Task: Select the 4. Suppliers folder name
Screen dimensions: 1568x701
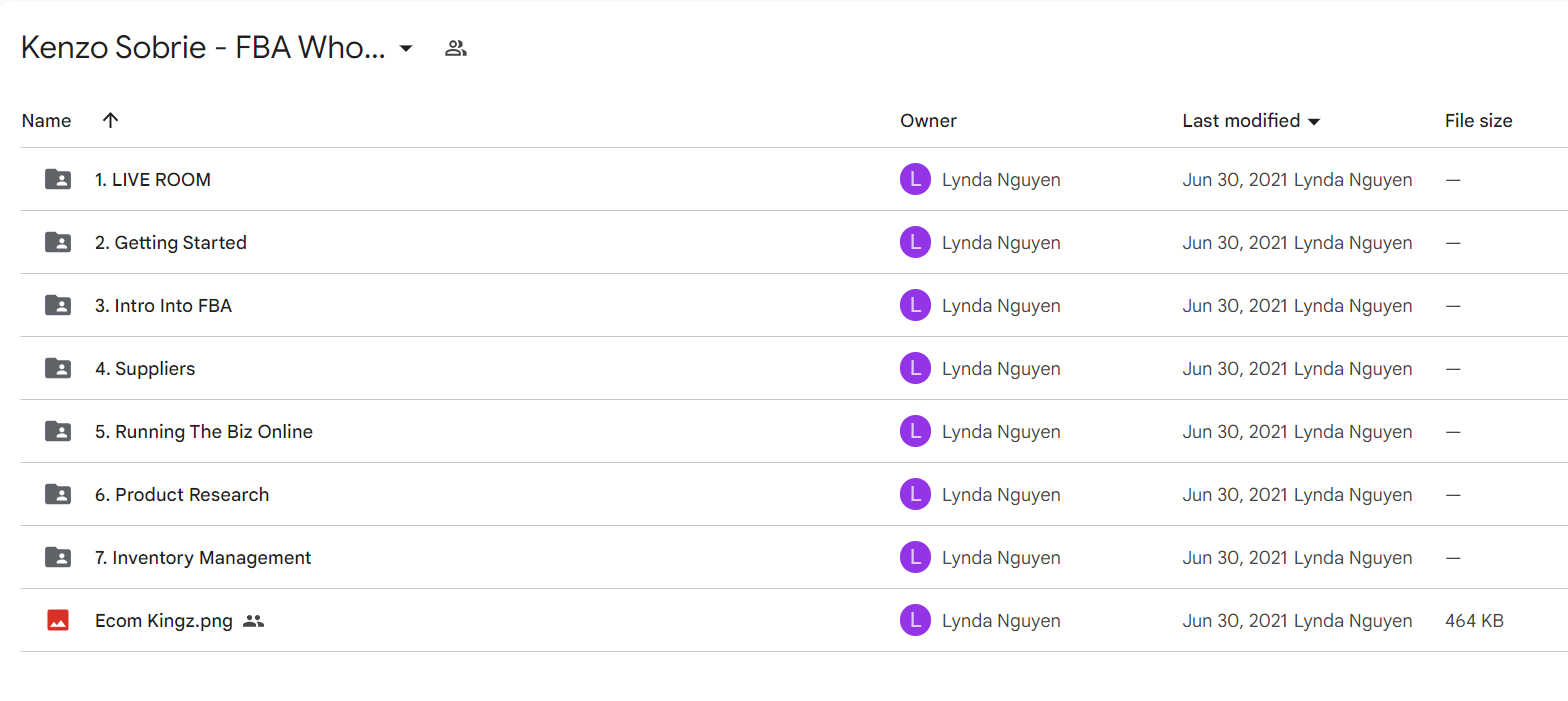Action: point(145,369)
